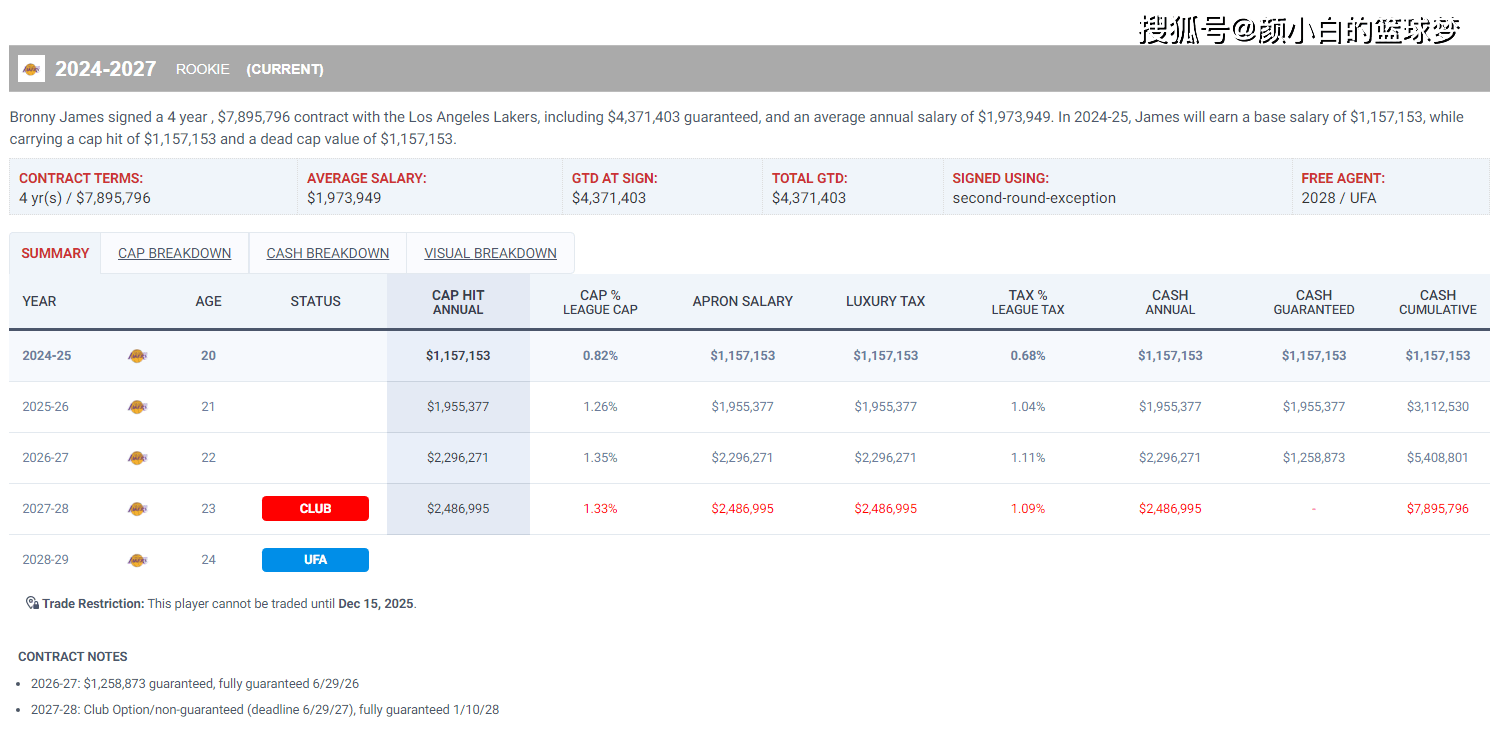
Task: Click the 2027-28 Club Option contract note
Action: click(x=265, y=710)
